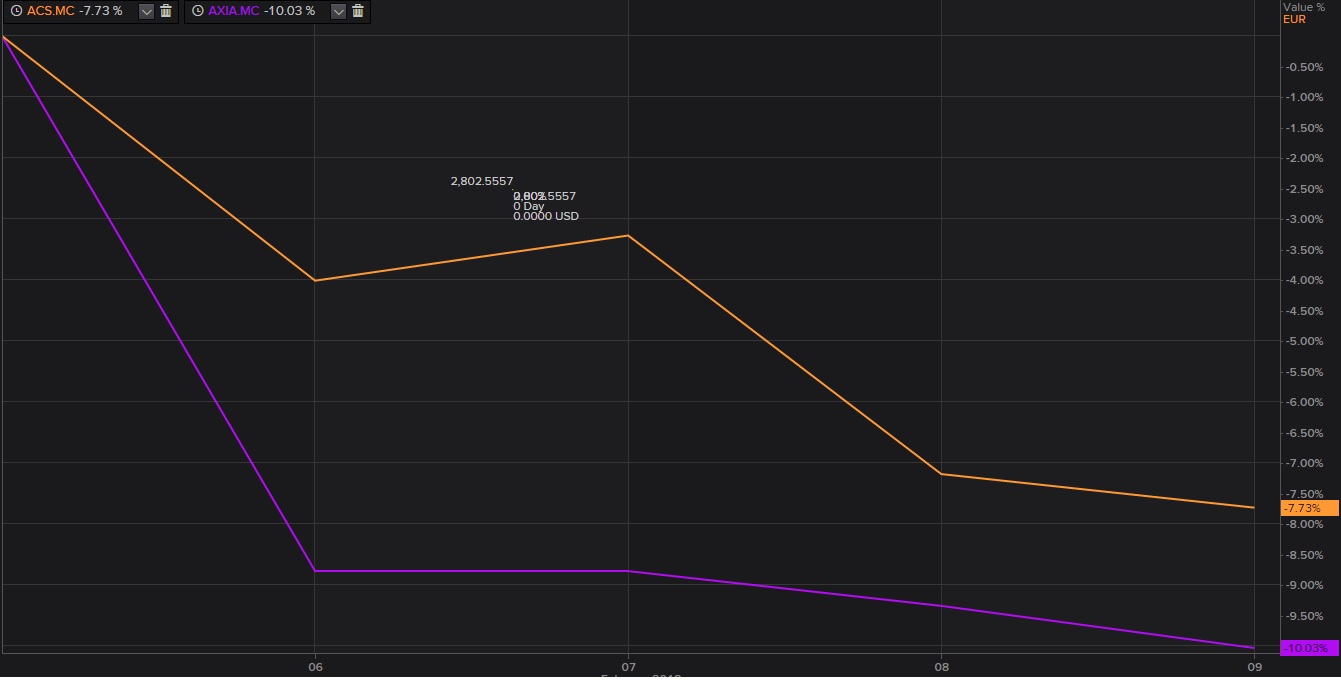Select the AXIA.MC ticker label

234,11
